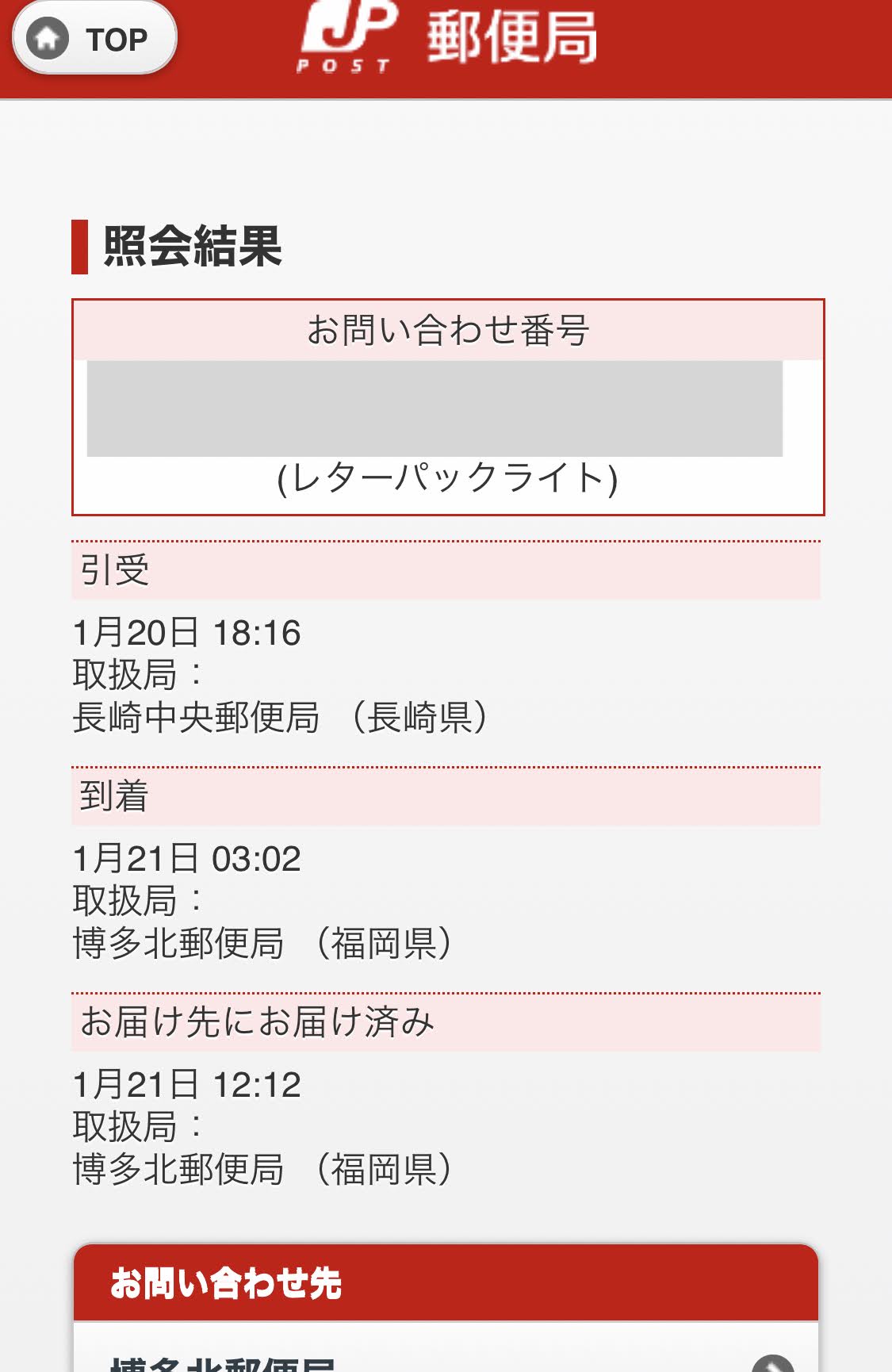Click the 1月20日 18:16 timestamp
The height and width of the screenshot is (1372, 892).
(x=186, y=633)
